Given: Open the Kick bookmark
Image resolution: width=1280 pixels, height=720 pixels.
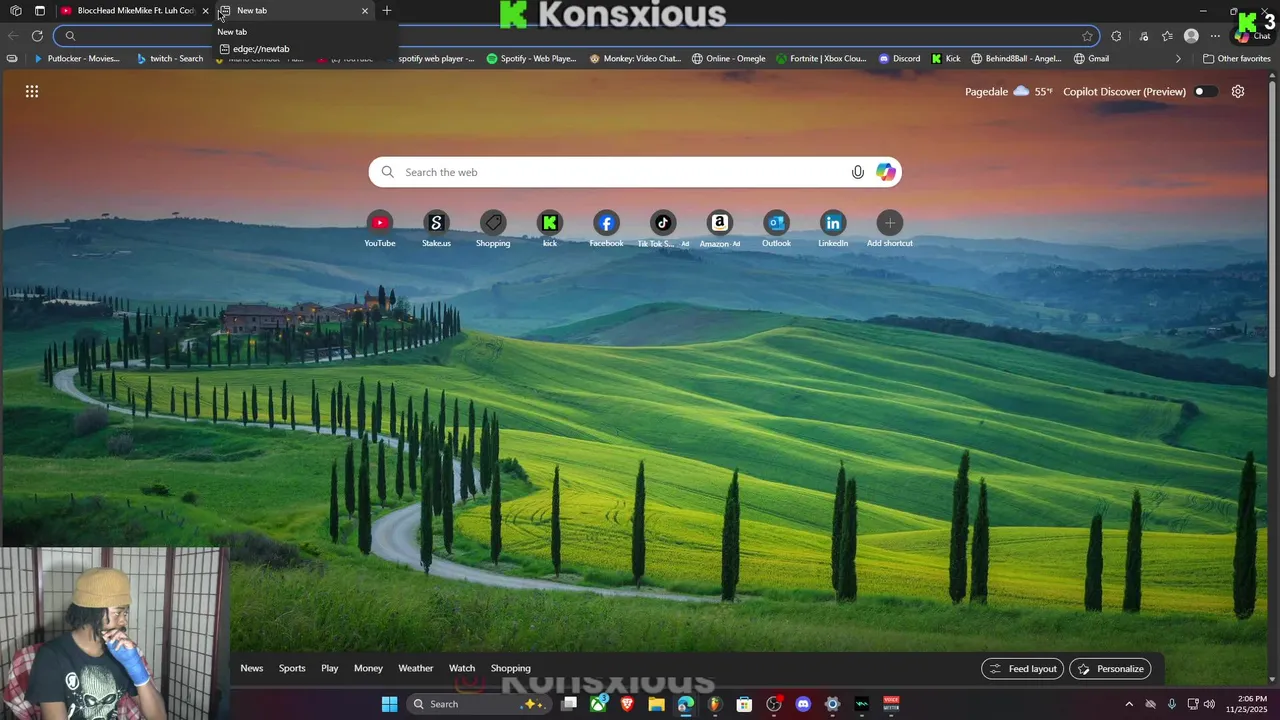Looking at the screenshot, I should tap(946, 59).
